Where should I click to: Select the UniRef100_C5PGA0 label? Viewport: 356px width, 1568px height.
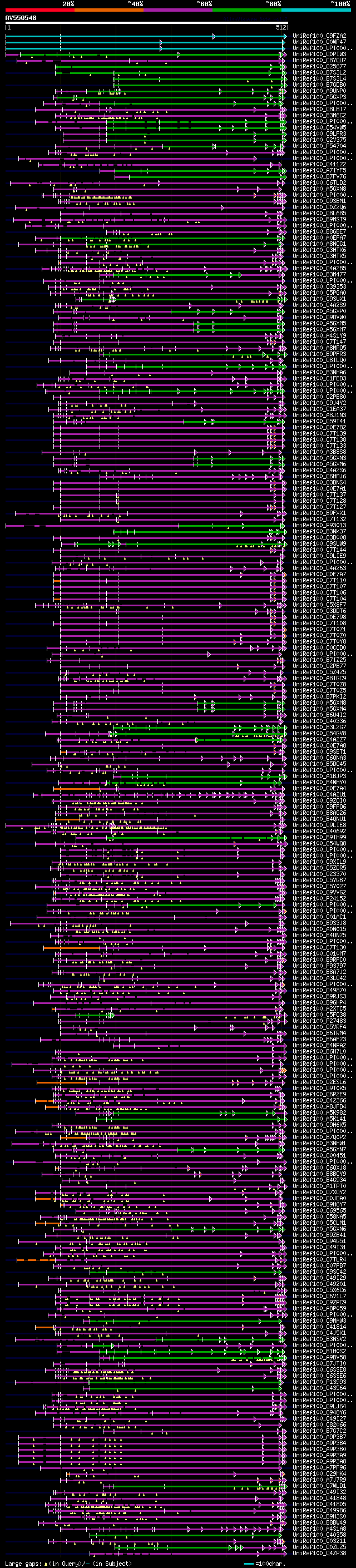point(319,293)
